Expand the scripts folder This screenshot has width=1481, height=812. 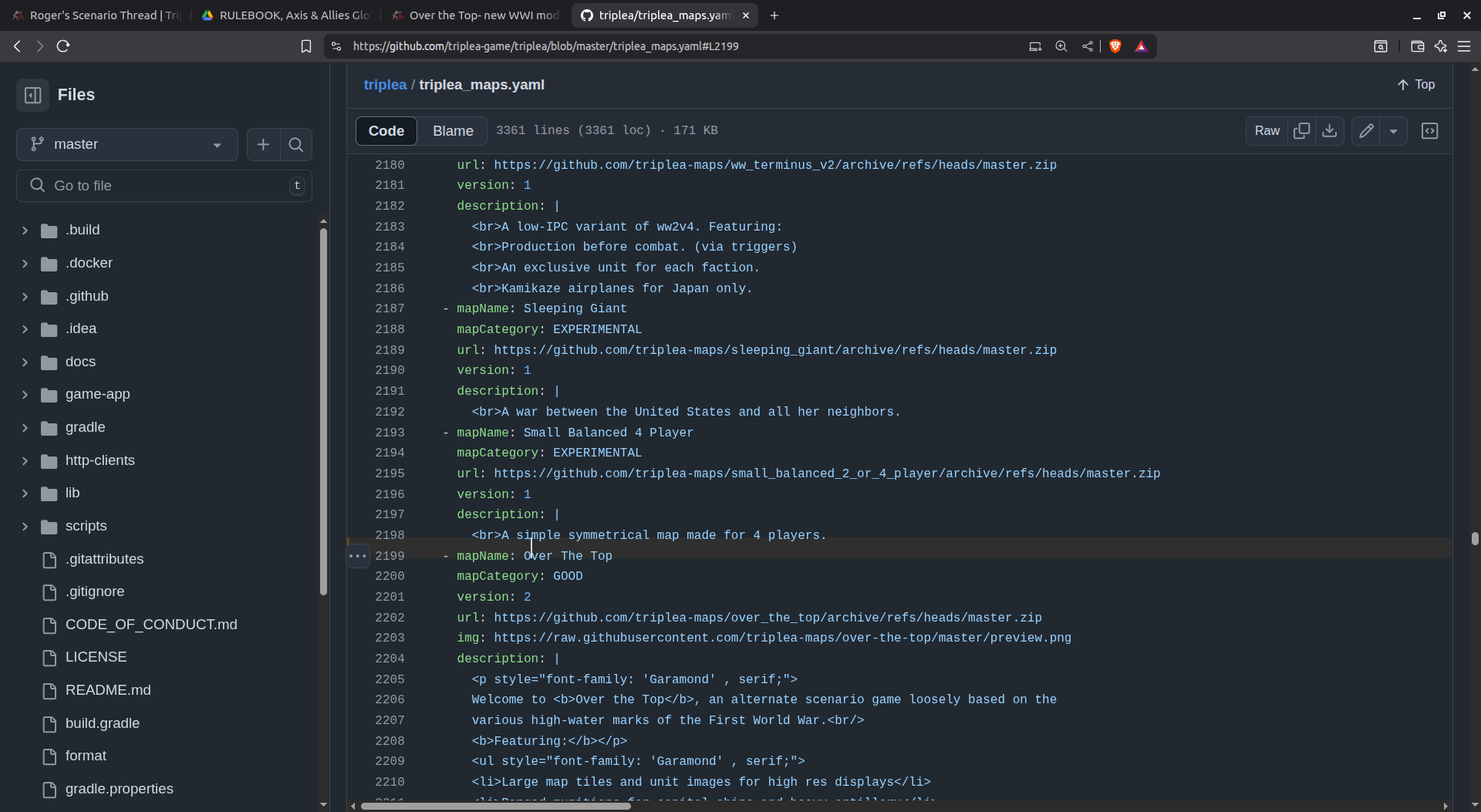[25, 527]
